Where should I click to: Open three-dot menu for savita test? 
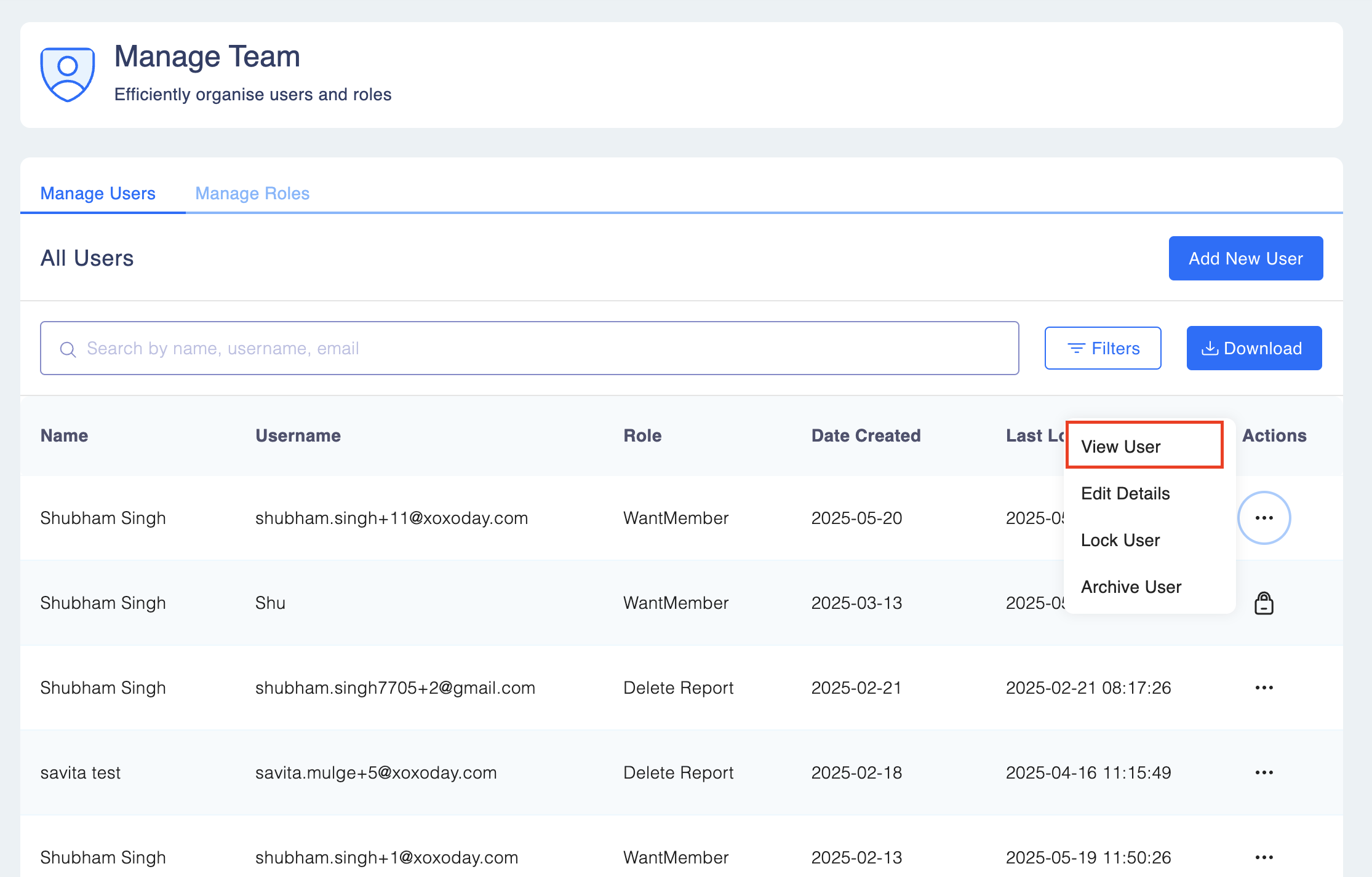(x=1264, y=772)
